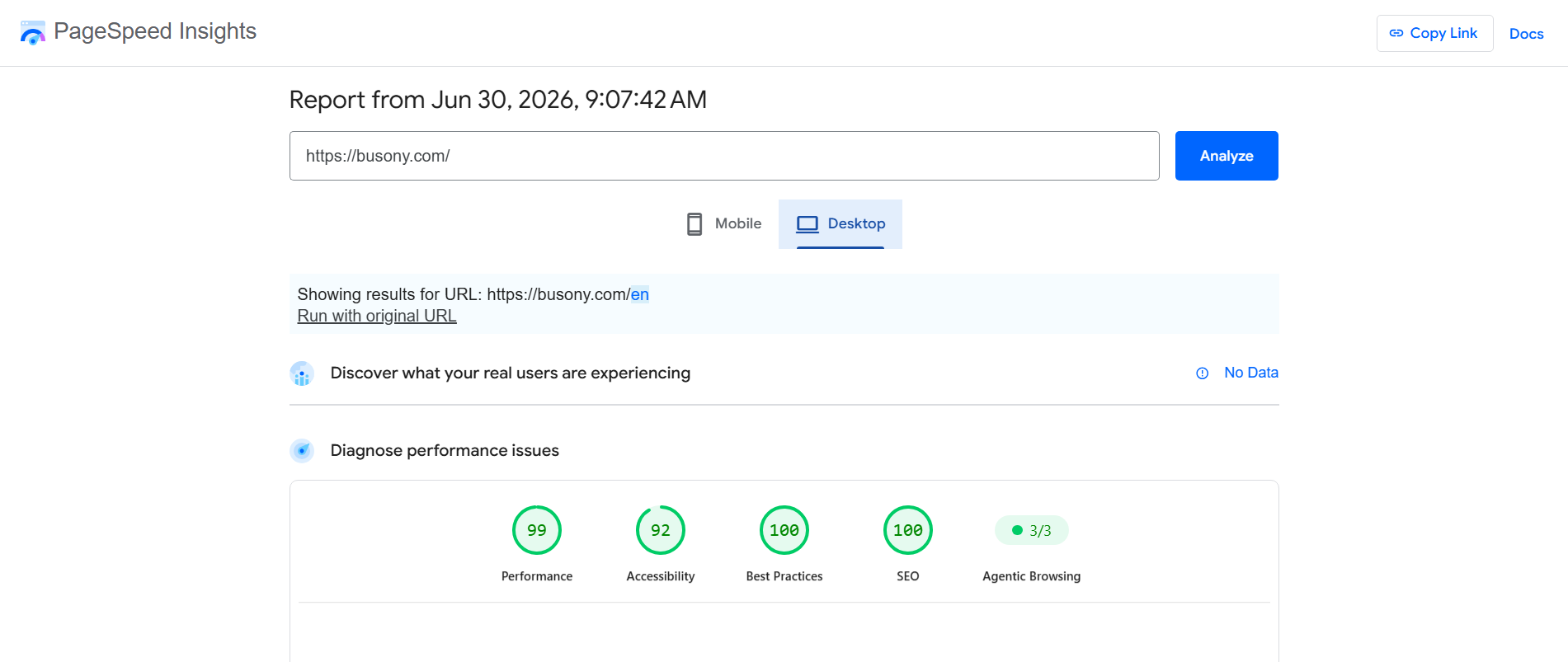
Task: Click the Agentic Browsing label
Action: click(x=1032, y=576)
